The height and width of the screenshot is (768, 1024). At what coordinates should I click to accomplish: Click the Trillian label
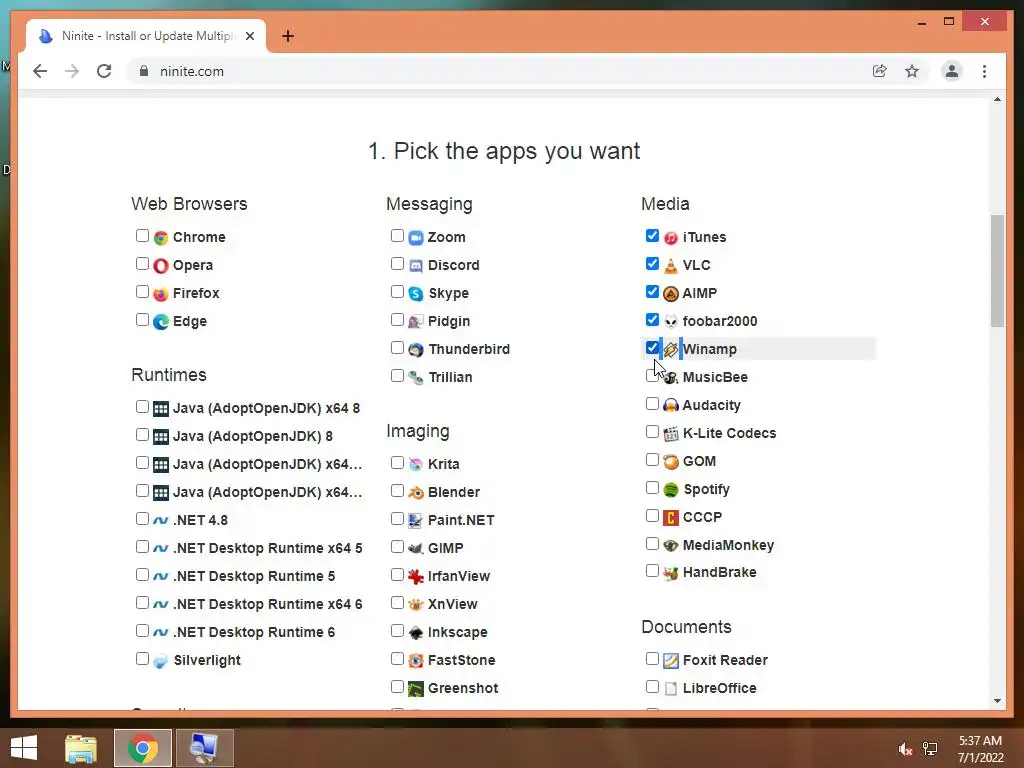[x=450, y=377]
